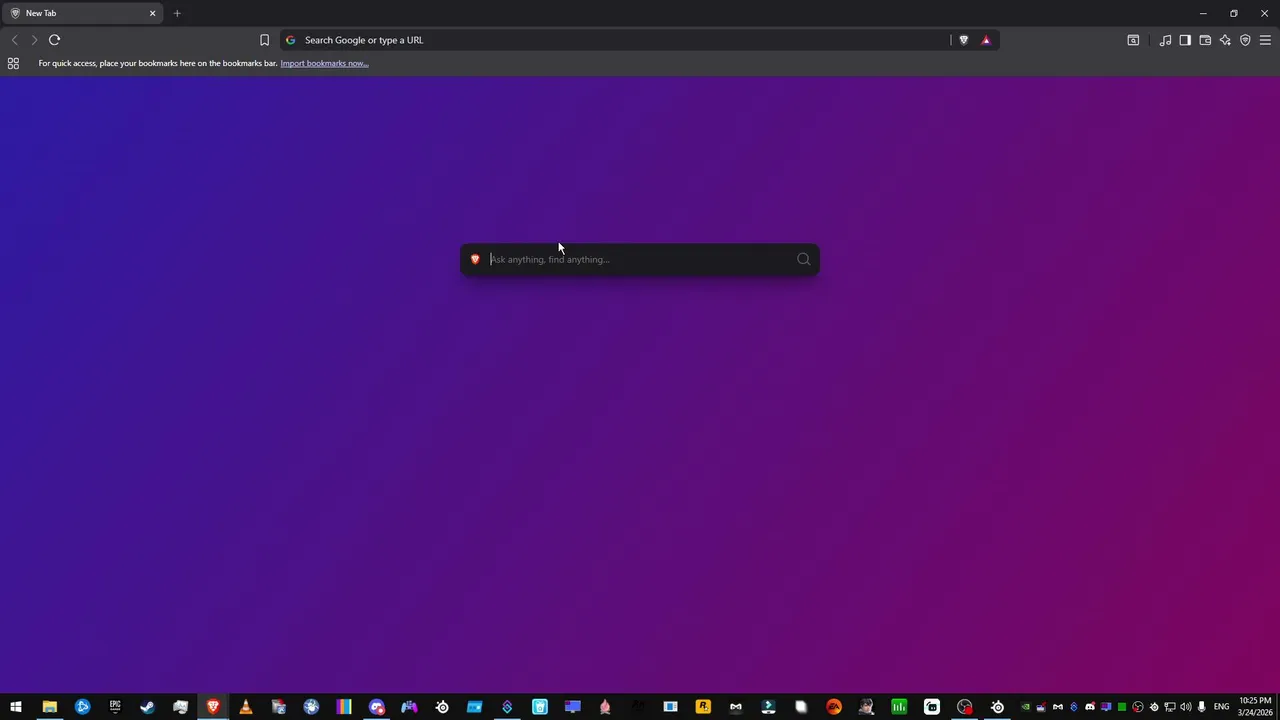Screen dimensions: 1280x720
Task: Reload the current page
Action: coord(54,40)
